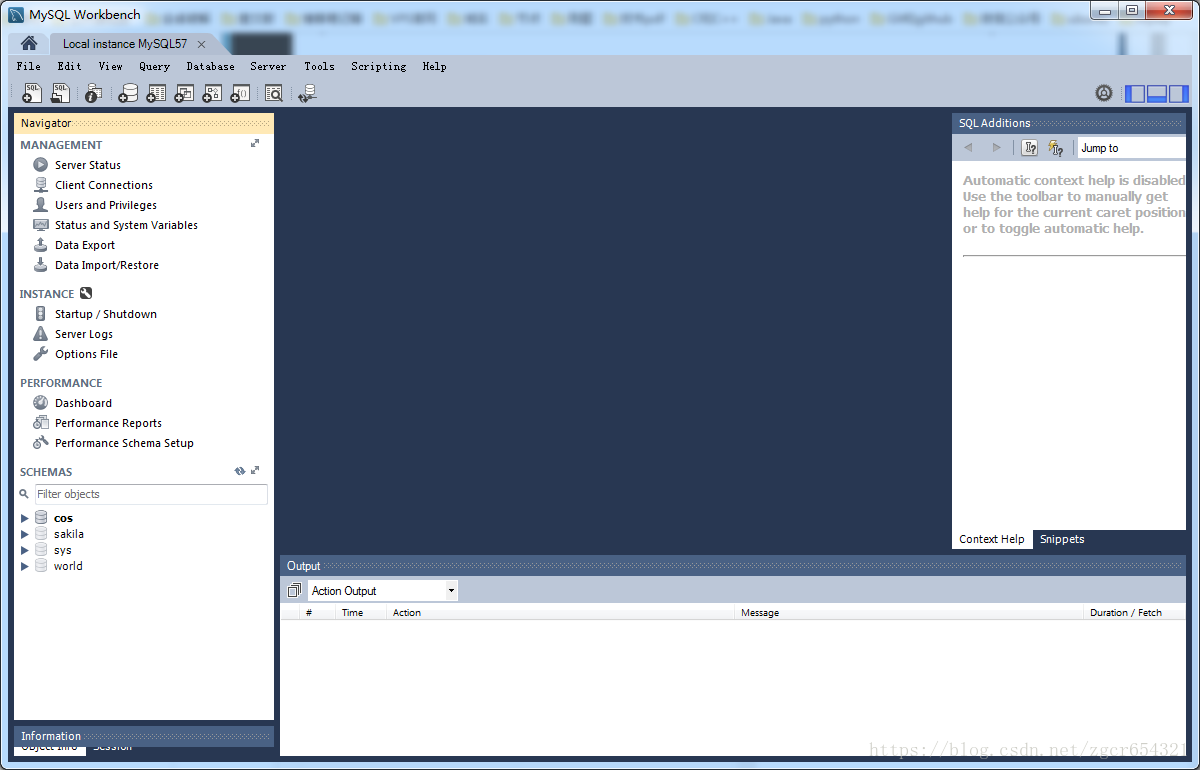1200x770 pixels.
Task: Open the View menu
Action: coord(111,66)
